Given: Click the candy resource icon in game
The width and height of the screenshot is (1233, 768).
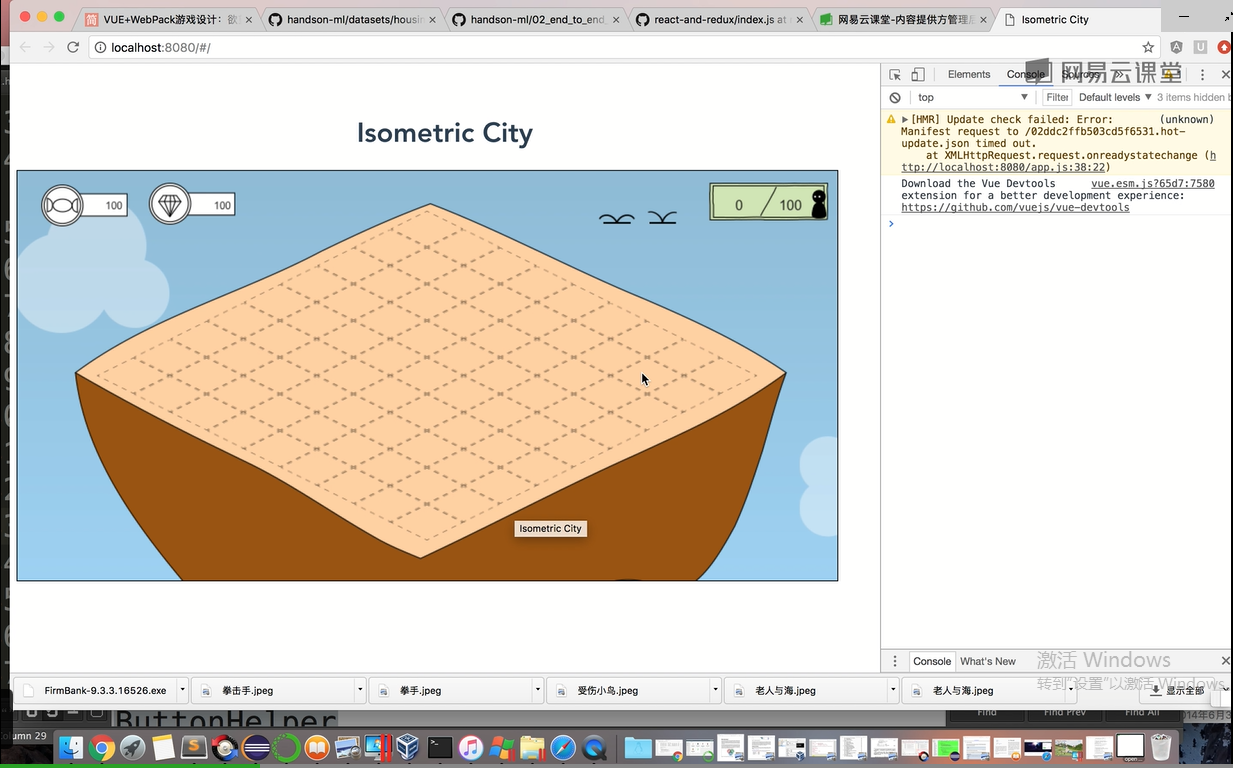Looking at the screenshot, I should (62, 205).
